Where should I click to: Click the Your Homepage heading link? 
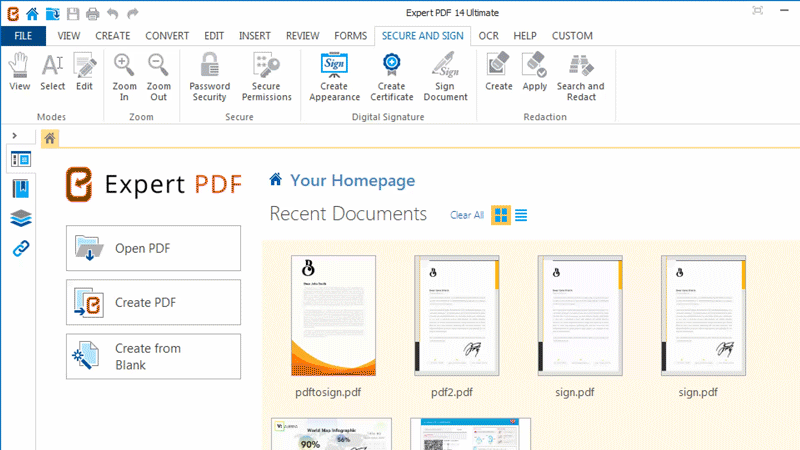tap(353, 181)
